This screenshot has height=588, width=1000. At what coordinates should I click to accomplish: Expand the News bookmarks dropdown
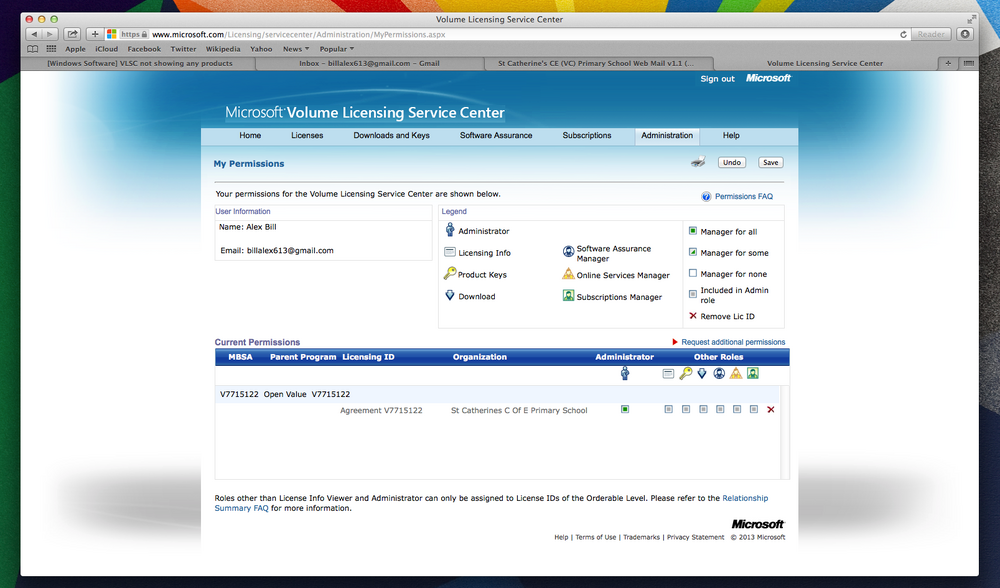(296, 49)
